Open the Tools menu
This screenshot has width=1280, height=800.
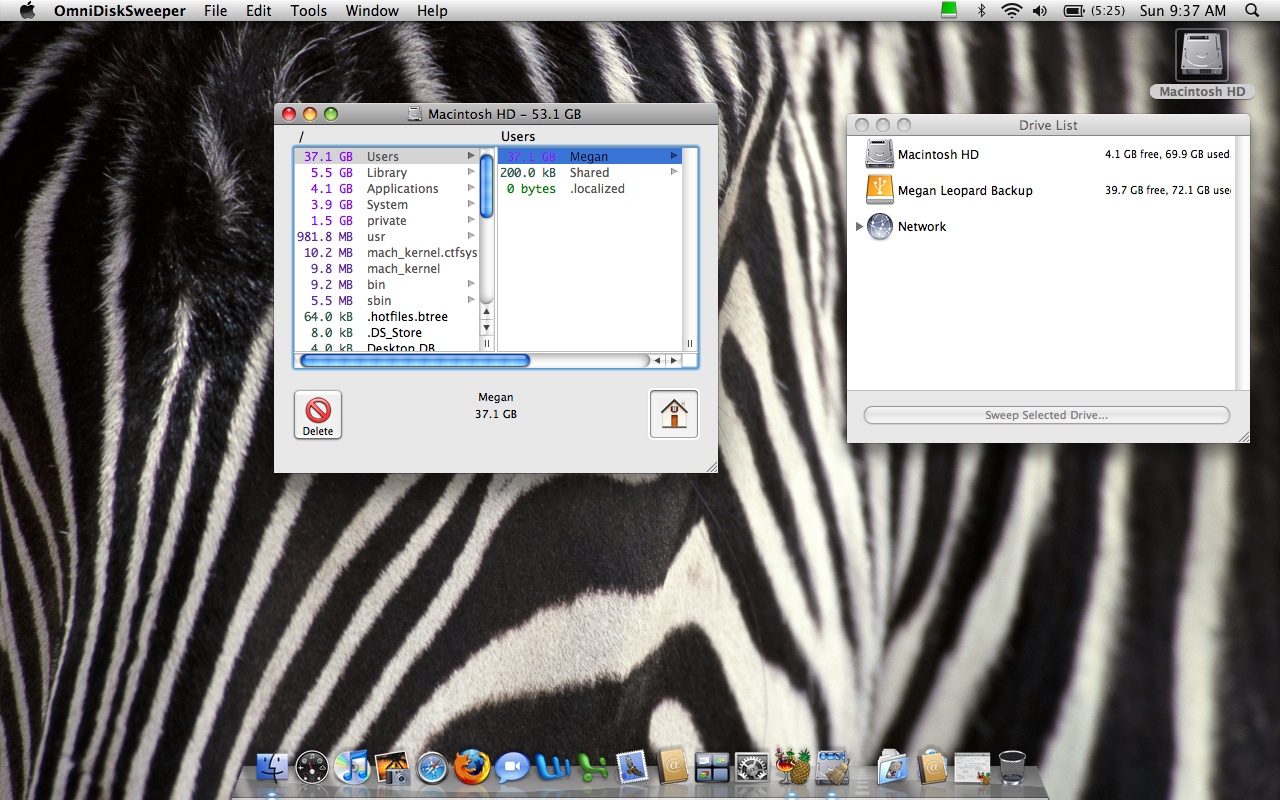(309, 11)
